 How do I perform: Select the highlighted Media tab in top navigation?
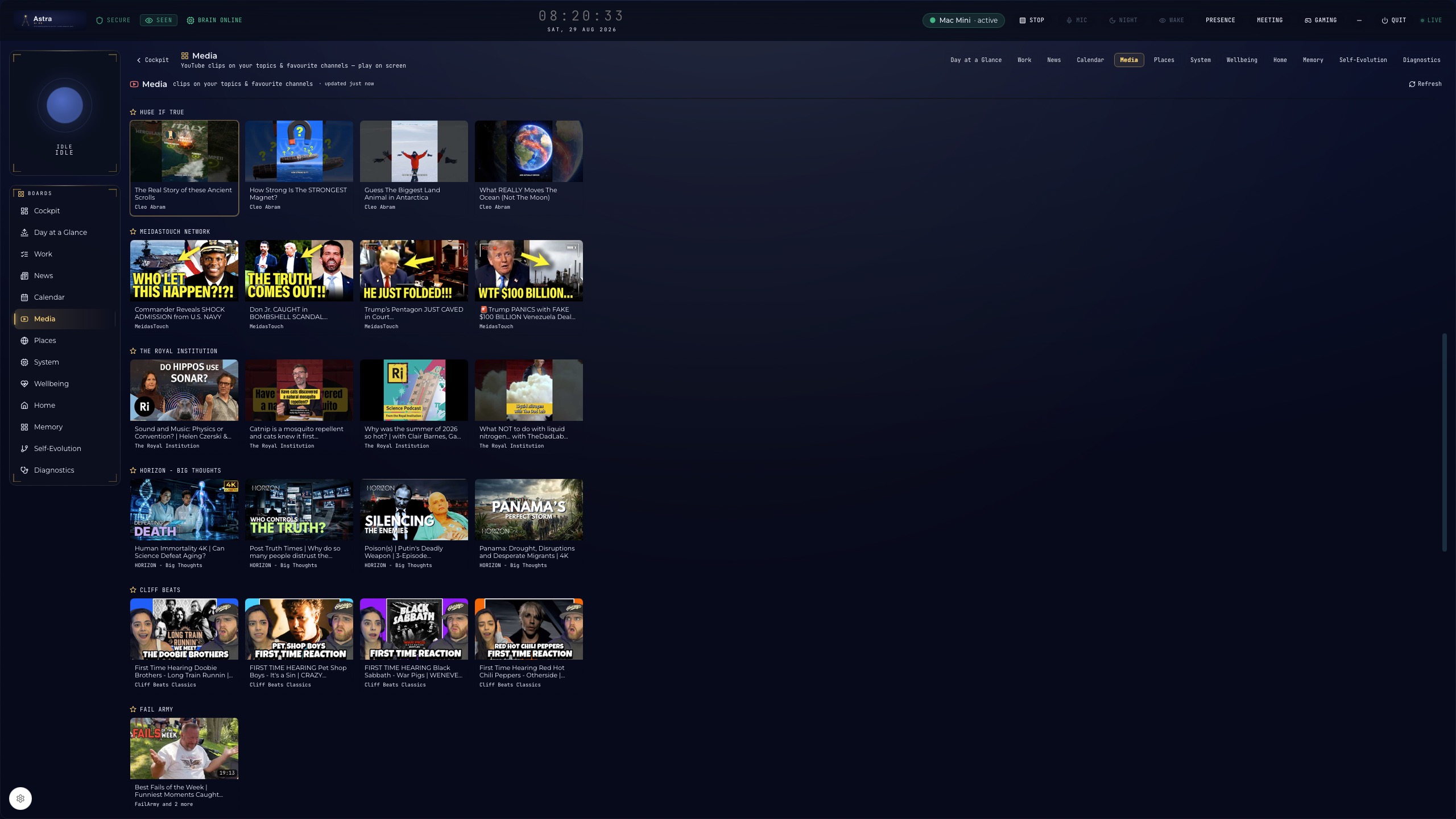coord(1129,60)
